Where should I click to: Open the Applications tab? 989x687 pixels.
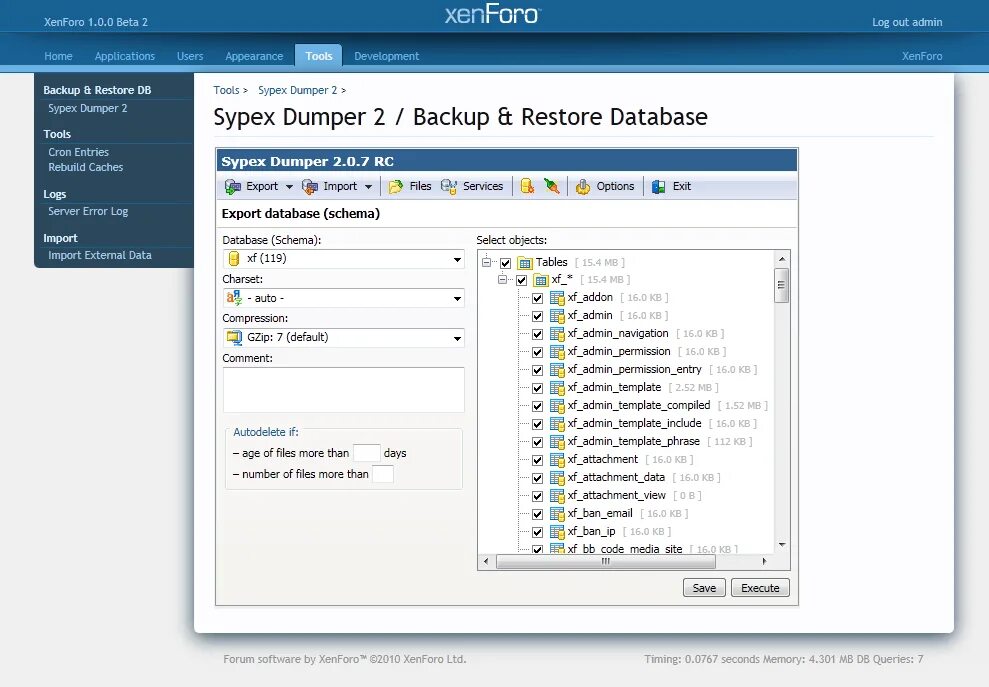click(x=125, y=56)
